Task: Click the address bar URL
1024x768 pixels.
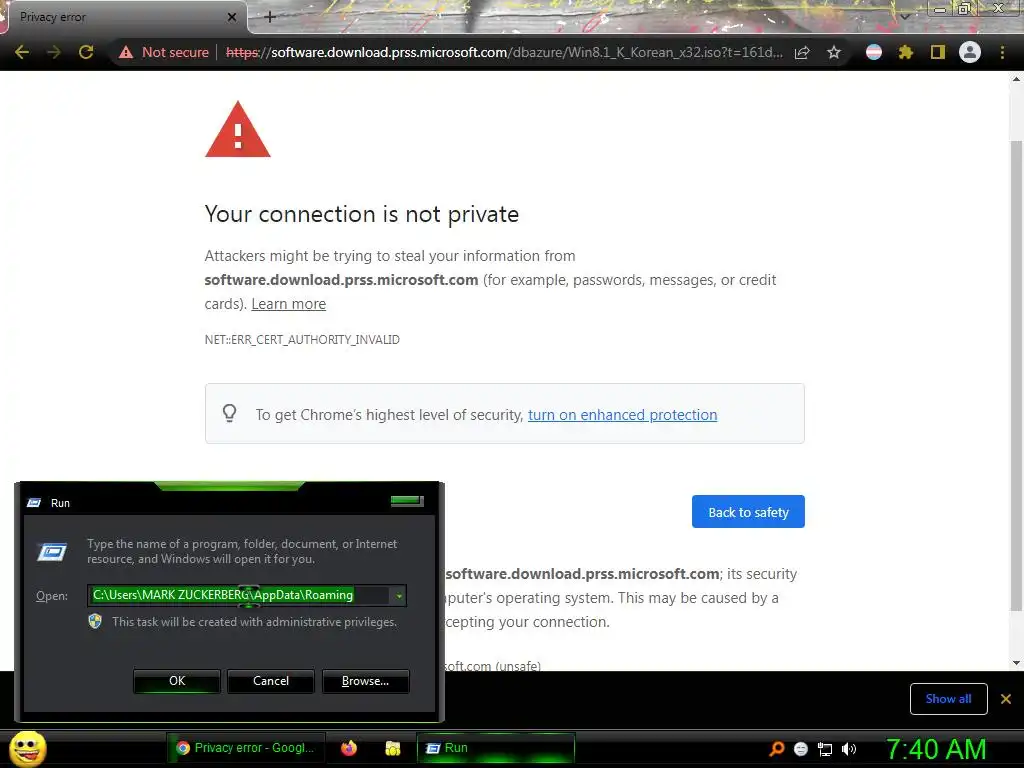Action: (x=503, y=52)
